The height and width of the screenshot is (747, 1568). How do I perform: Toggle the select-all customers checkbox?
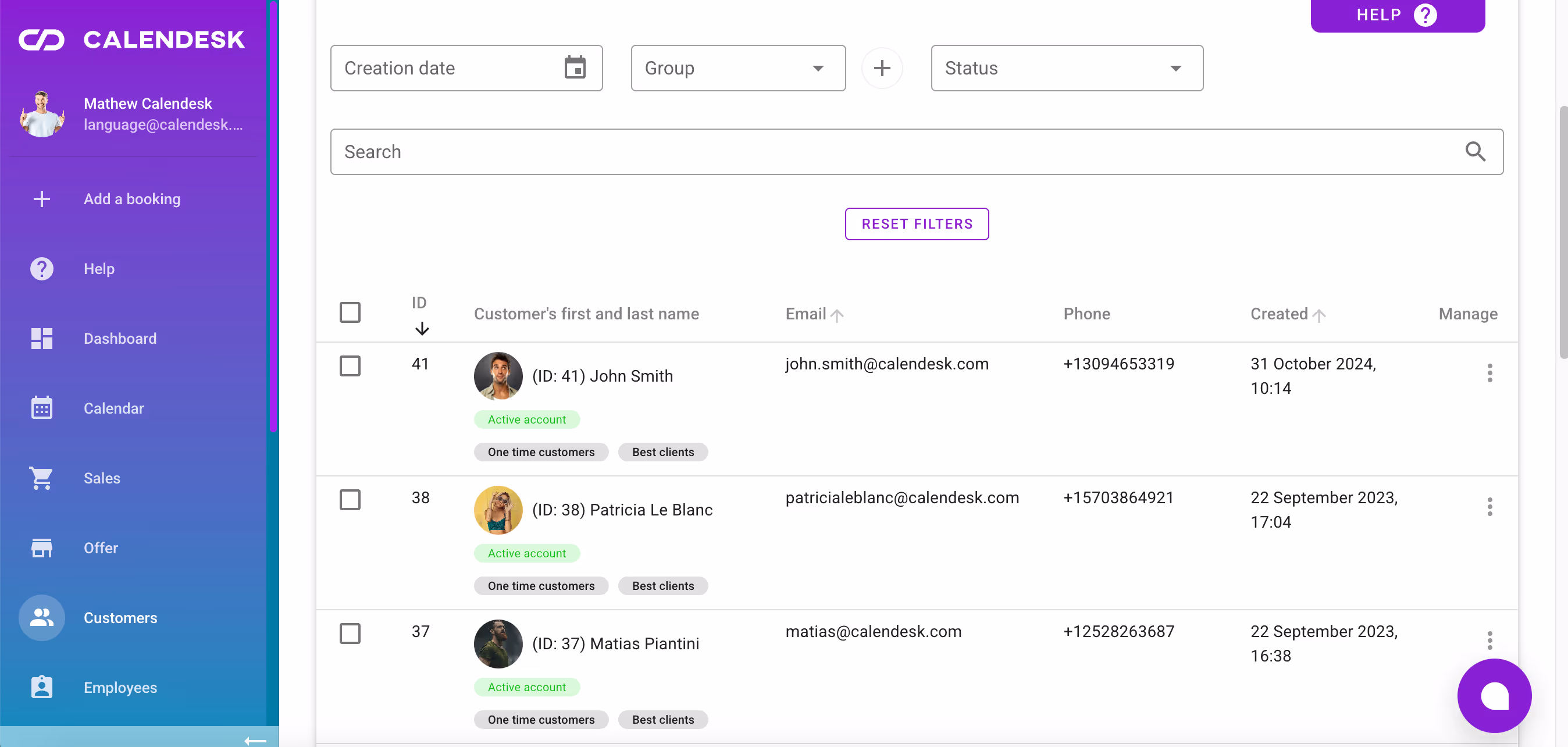[x=350, y=313]
